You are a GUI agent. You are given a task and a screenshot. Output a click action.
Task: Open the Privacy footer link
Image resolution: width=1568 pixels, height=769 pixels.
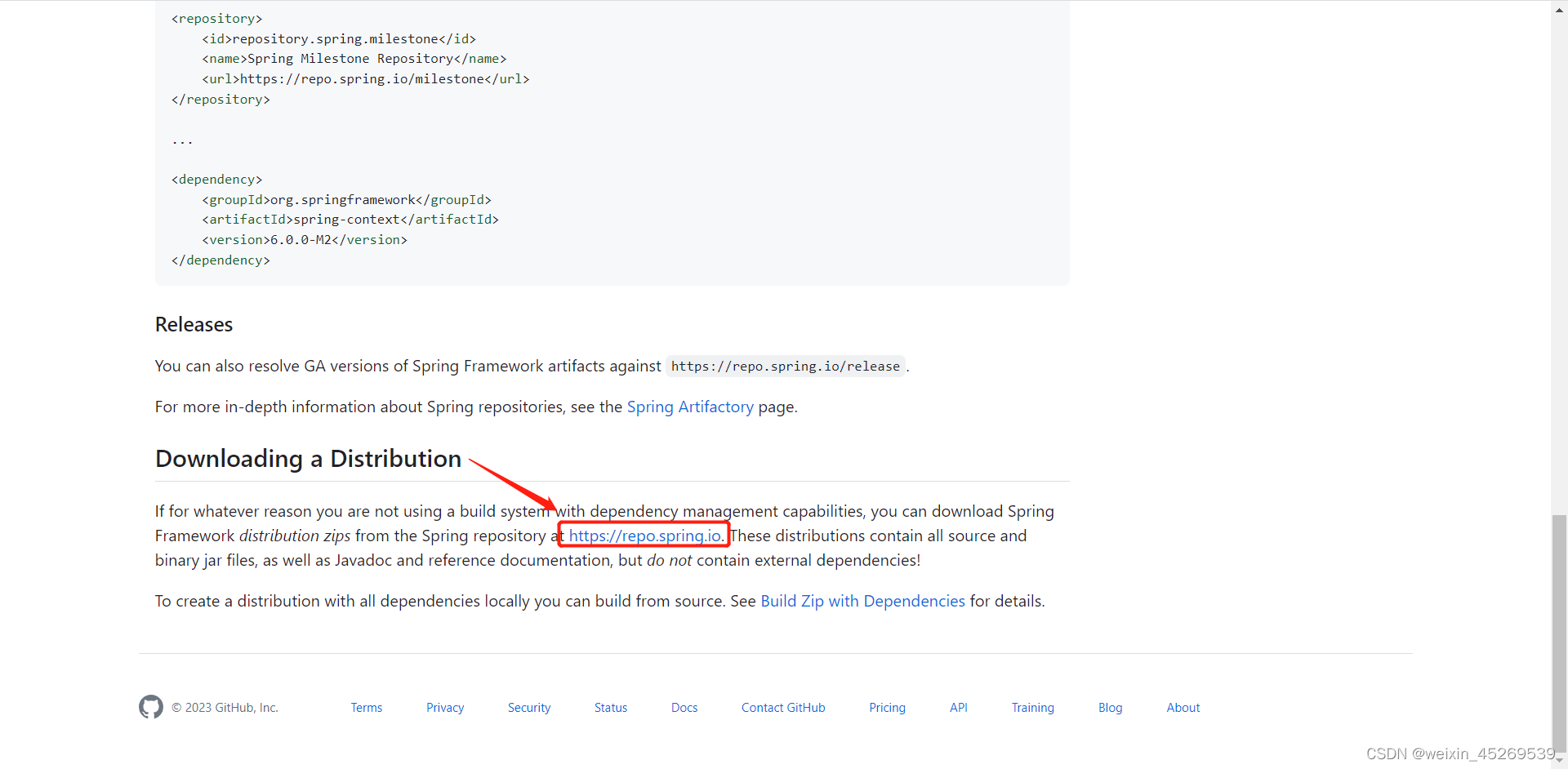tap(445, 708)
